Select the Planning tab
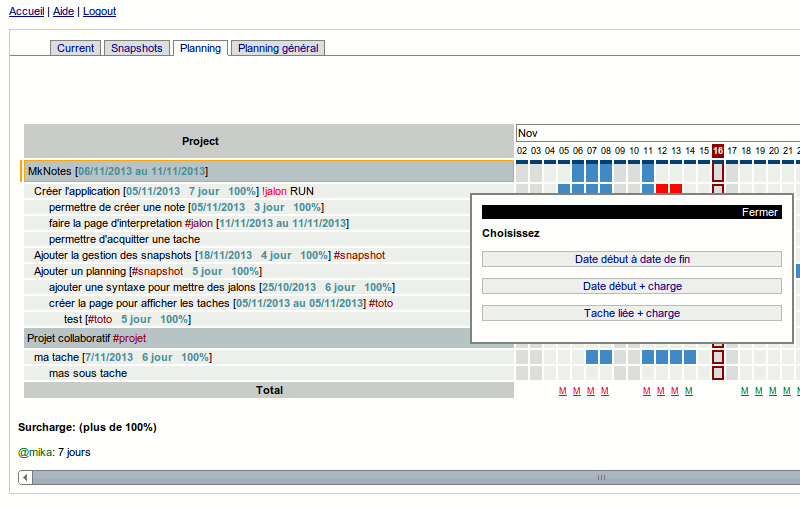Viewport: 800px width, 506px height. (201, 48)
